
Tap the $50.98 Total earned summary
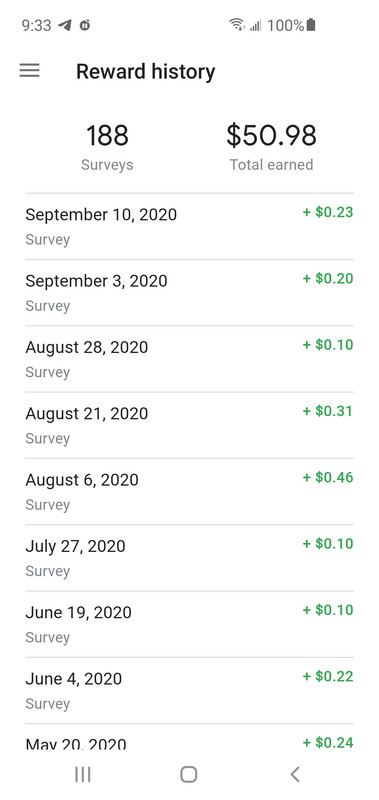[x=271, y=146]
